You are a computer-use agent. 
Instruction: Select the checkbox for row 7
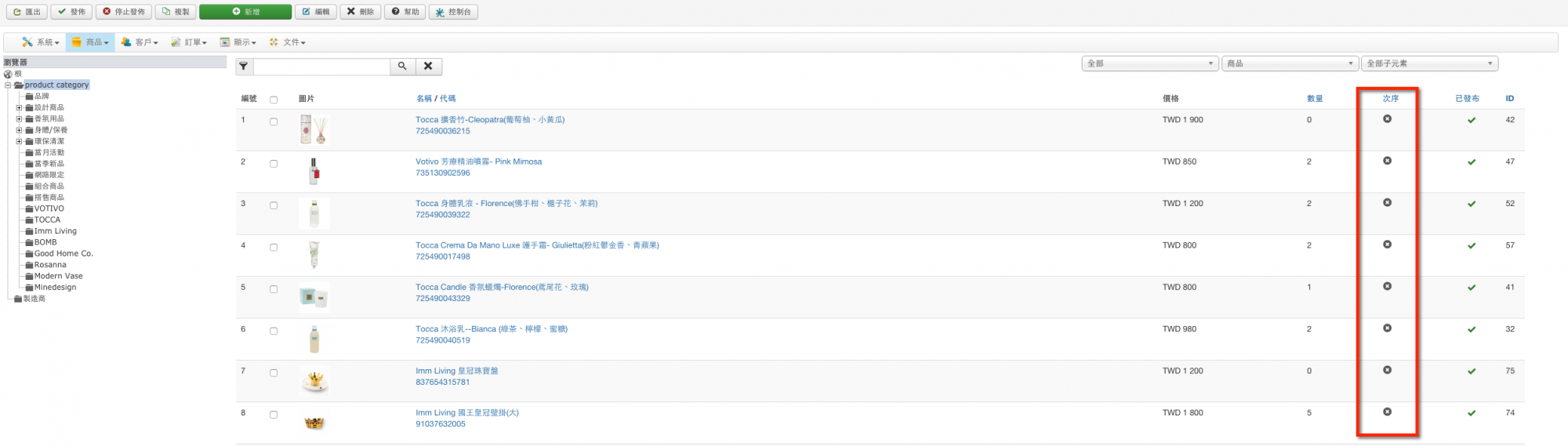click(x=274, y=373)
